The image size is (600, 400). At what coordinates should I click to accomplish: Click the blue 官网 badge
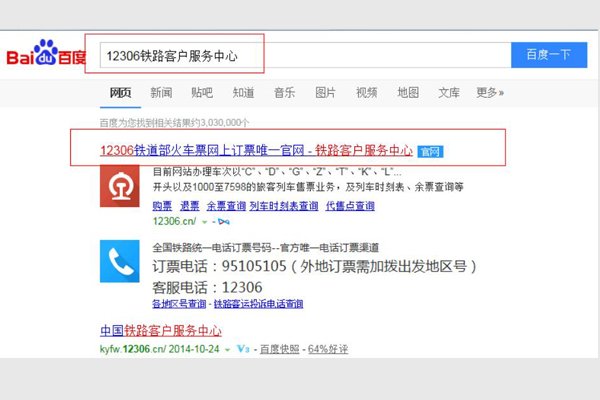pyautogui.click(x=430, y=152)
